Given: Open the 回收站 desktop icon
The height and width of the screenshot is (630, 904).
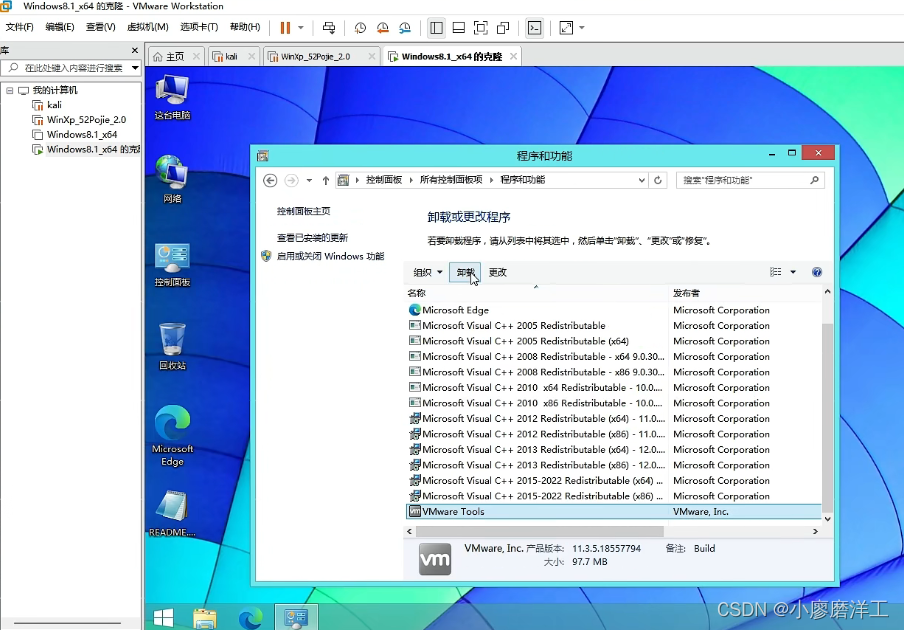Looking at the screenshot, I should (x=172, y=346).
